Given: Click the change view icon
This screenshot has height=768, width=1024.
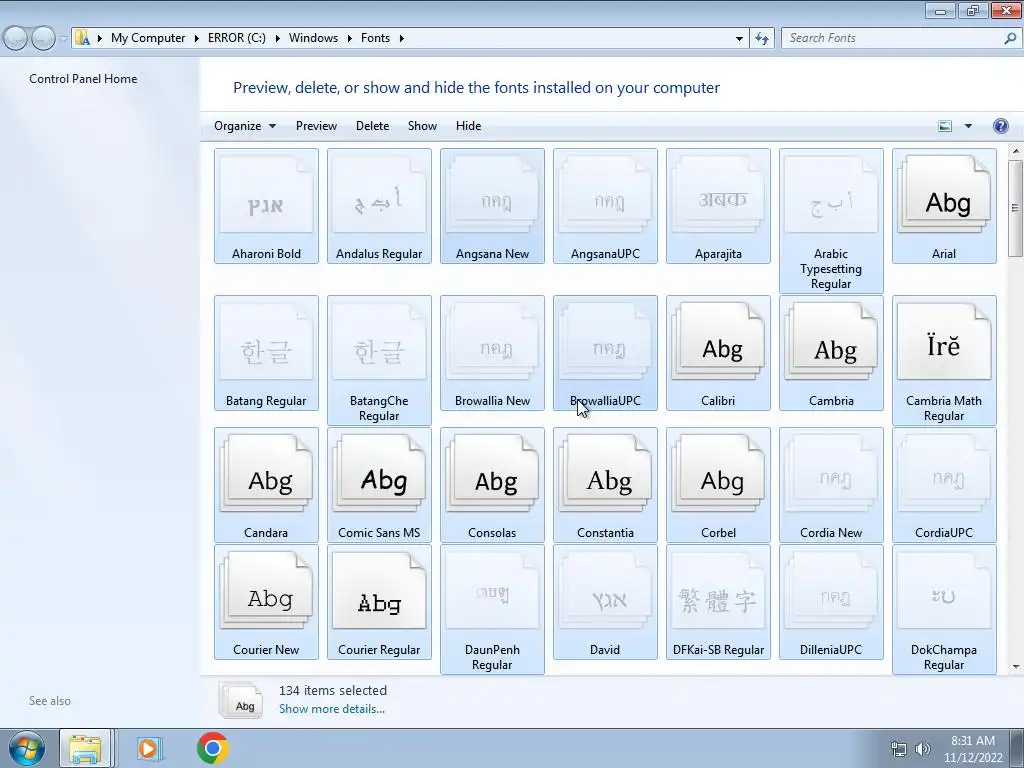Looking at the screenshot, I should (x=944, y=126).
